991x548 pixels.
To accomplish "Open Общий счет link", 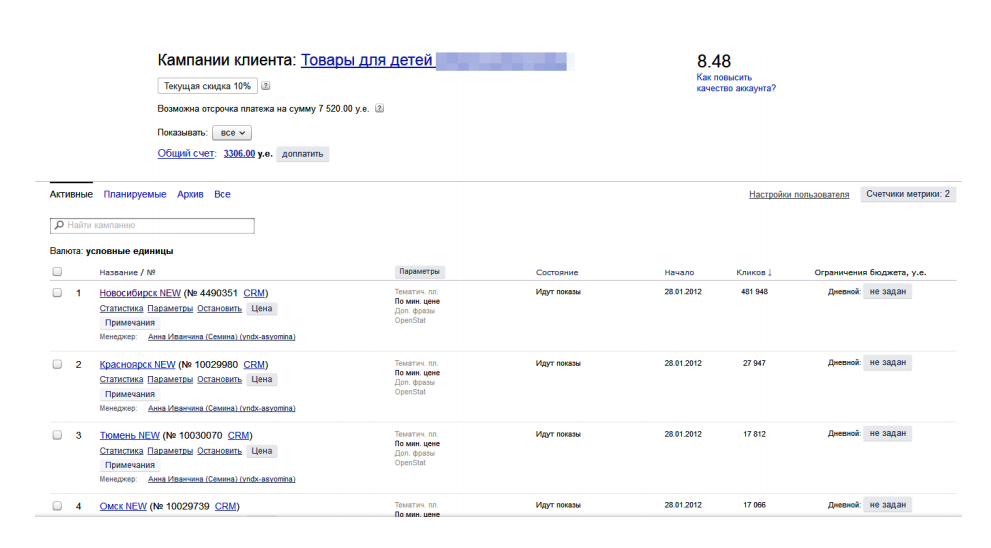I will (186, 153).
